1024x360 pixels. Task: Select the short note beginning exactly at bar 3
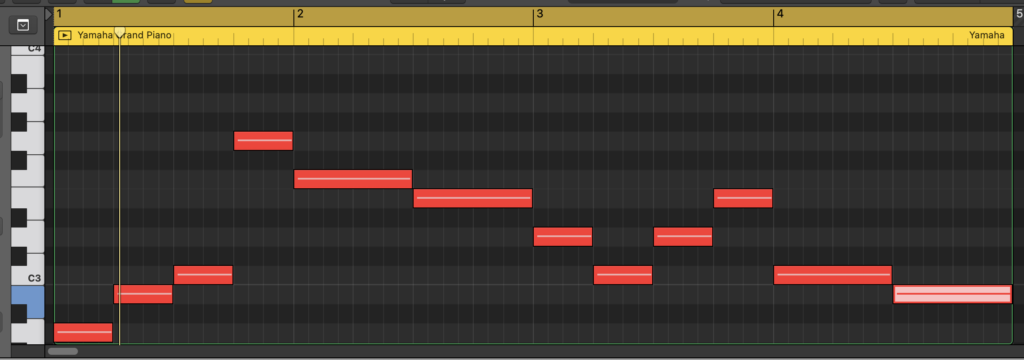coord(563,237)
